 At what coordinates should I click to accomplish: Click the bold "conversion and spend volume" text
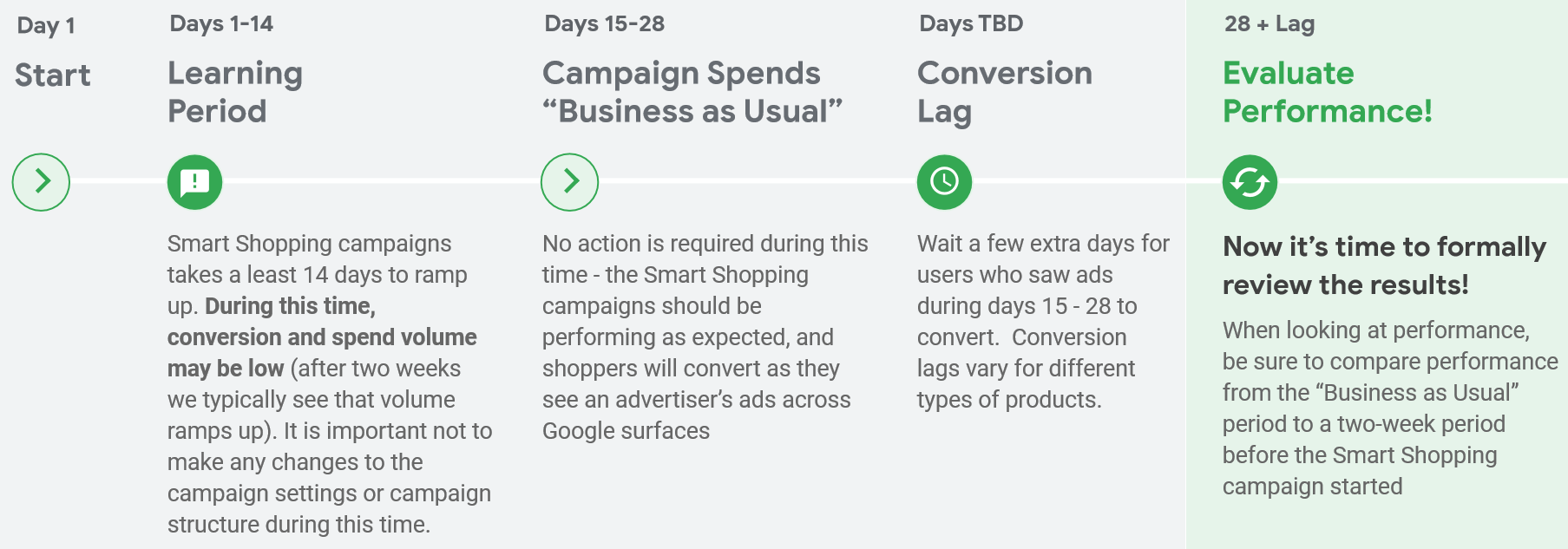(322, 337)
